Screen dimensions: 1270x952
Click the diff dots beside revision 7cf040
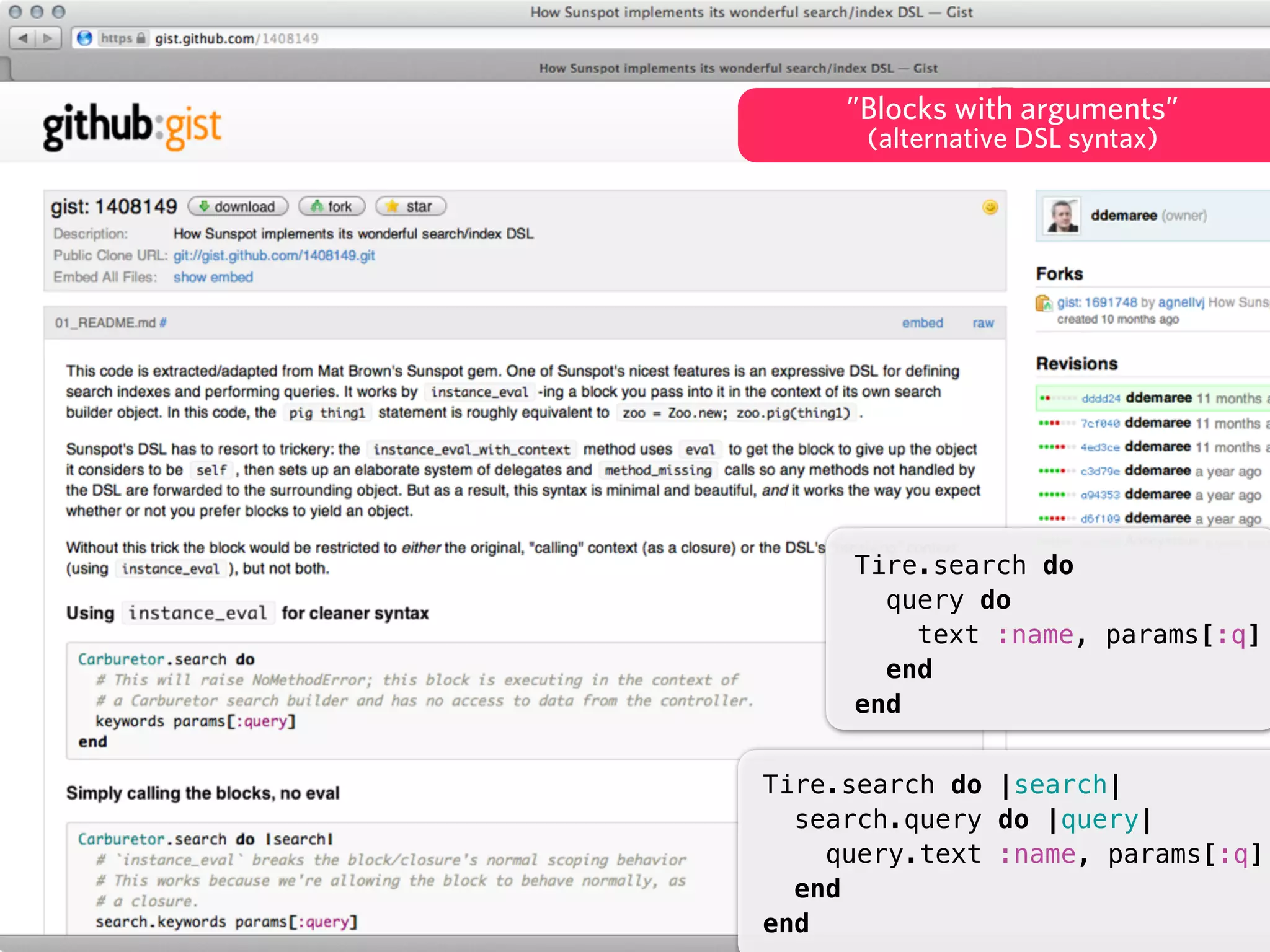click(x=1057, y=423)
